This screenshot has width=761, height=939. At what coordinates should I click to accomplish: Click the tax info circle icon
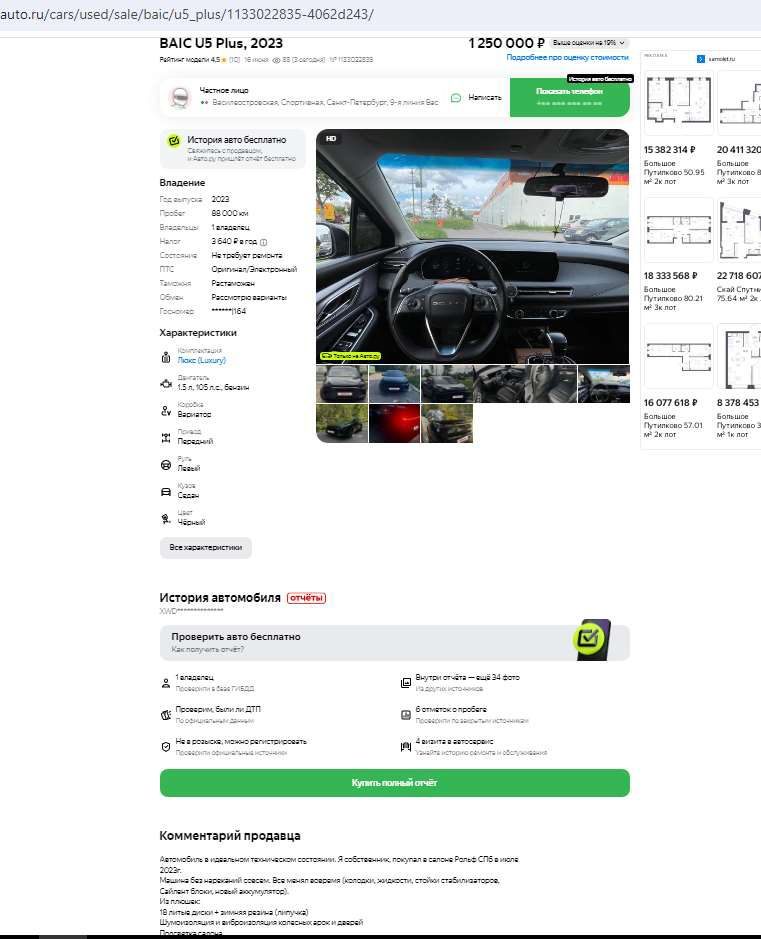click(x=263, y=242)
